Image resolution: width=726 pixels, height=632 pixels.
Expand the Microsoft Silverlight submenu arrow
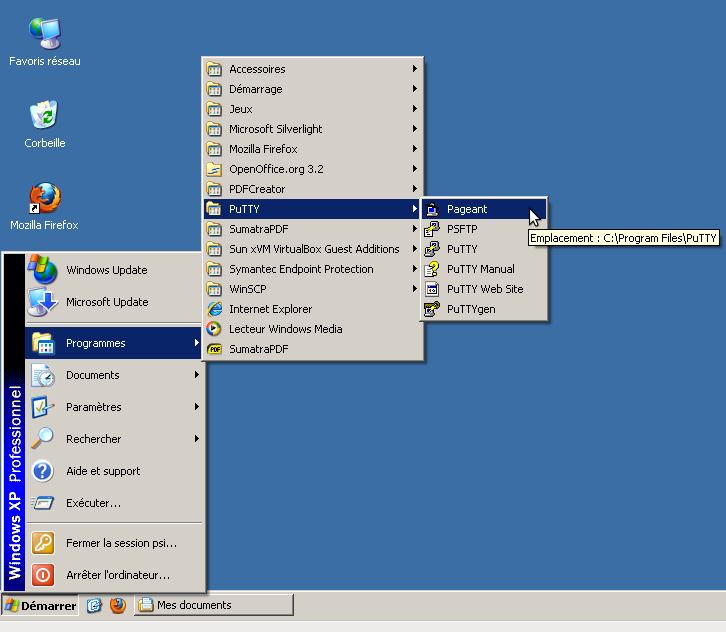[x=415, y=128]
